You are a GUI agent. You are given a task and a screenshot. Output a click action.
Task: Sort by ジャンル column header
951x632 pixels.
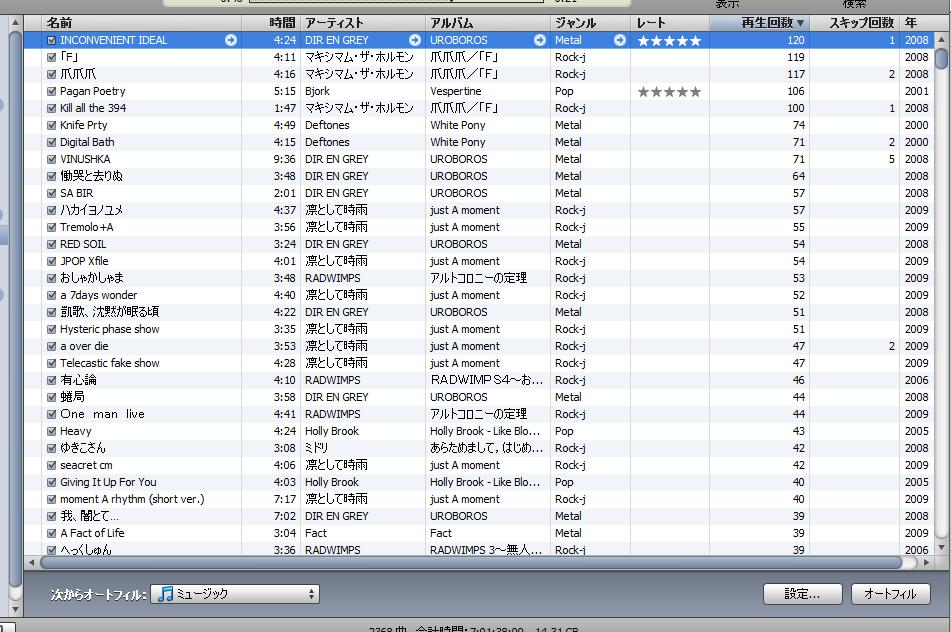pyautogui.click(x=590, y=23)
